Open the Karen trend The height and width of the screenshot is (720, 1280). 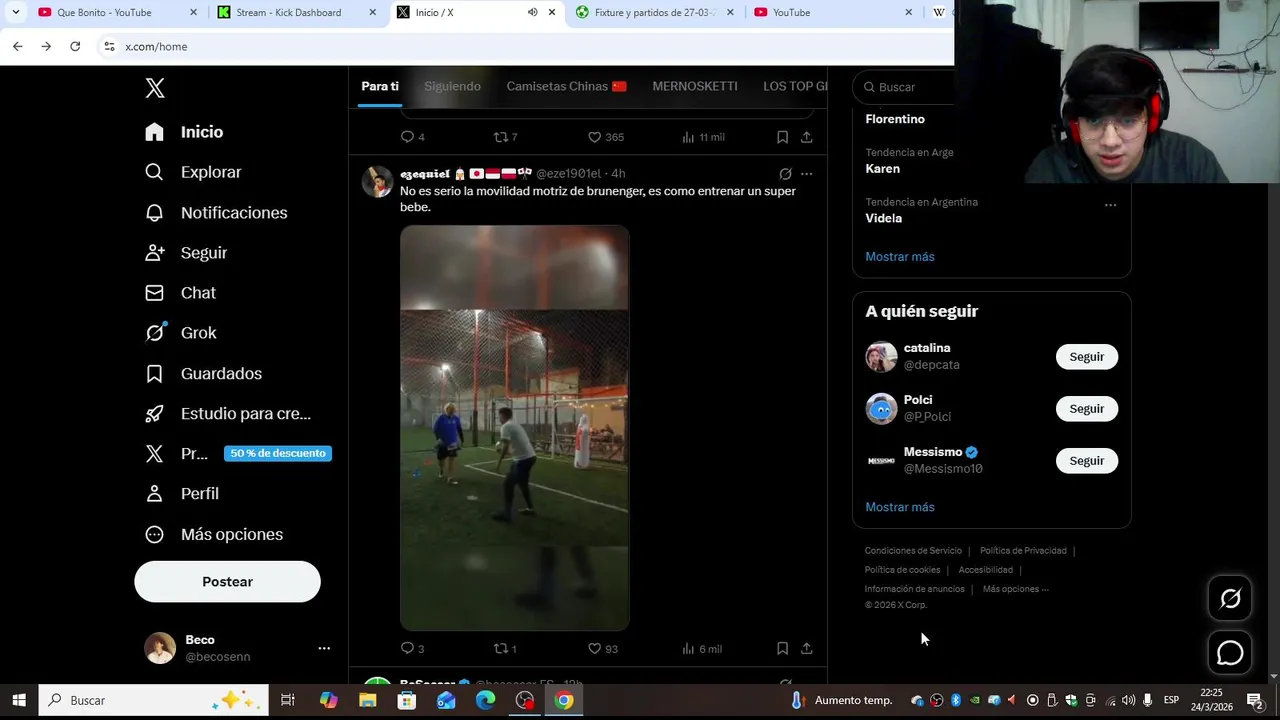pos(883,169)
